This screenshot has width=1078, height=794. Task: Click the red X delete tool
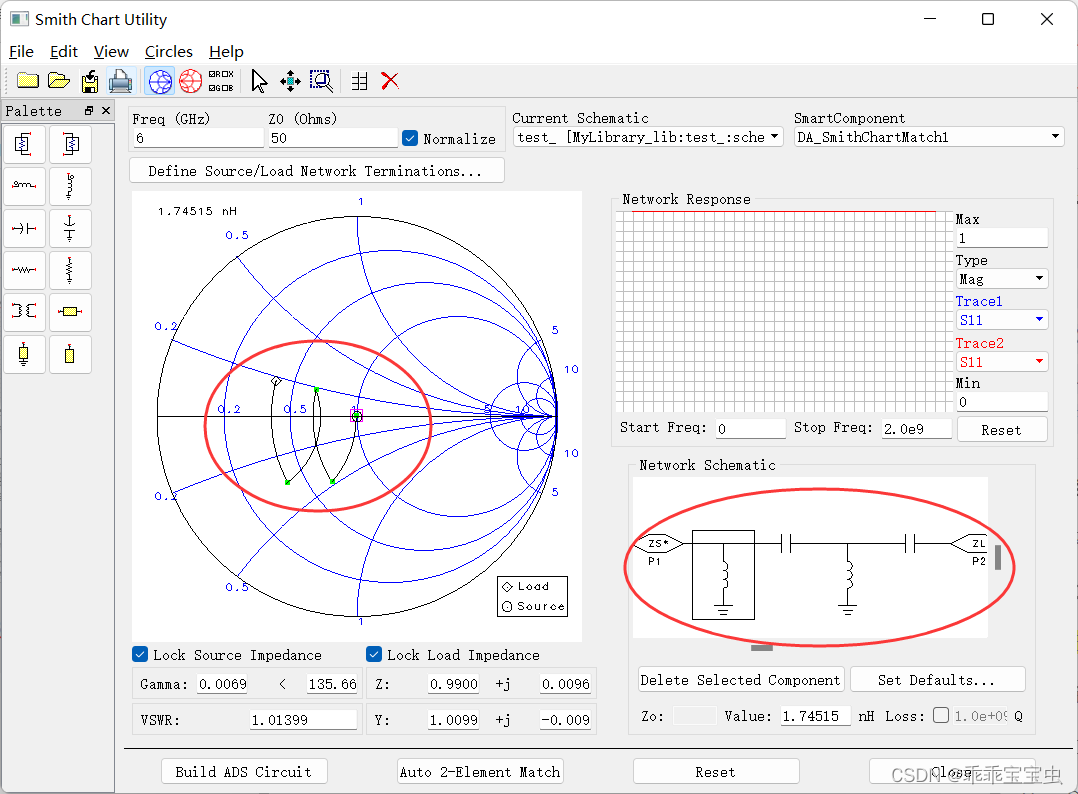tap(390, 81)
